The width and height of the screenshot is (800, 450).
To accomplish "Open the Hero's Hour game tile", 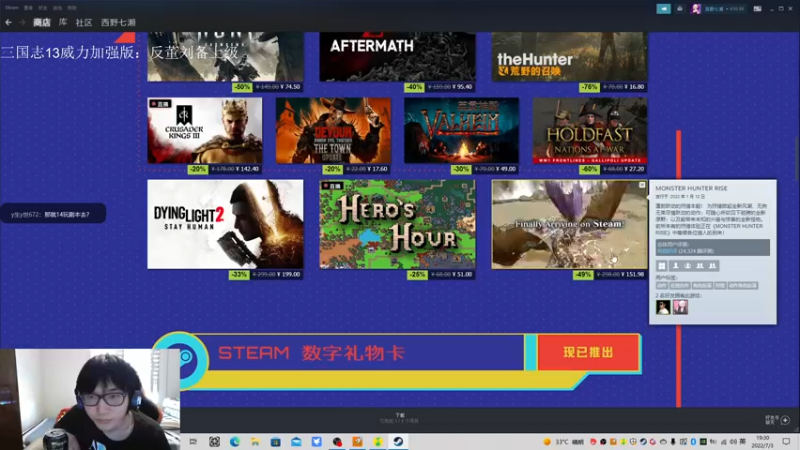I will coord(397,224).
